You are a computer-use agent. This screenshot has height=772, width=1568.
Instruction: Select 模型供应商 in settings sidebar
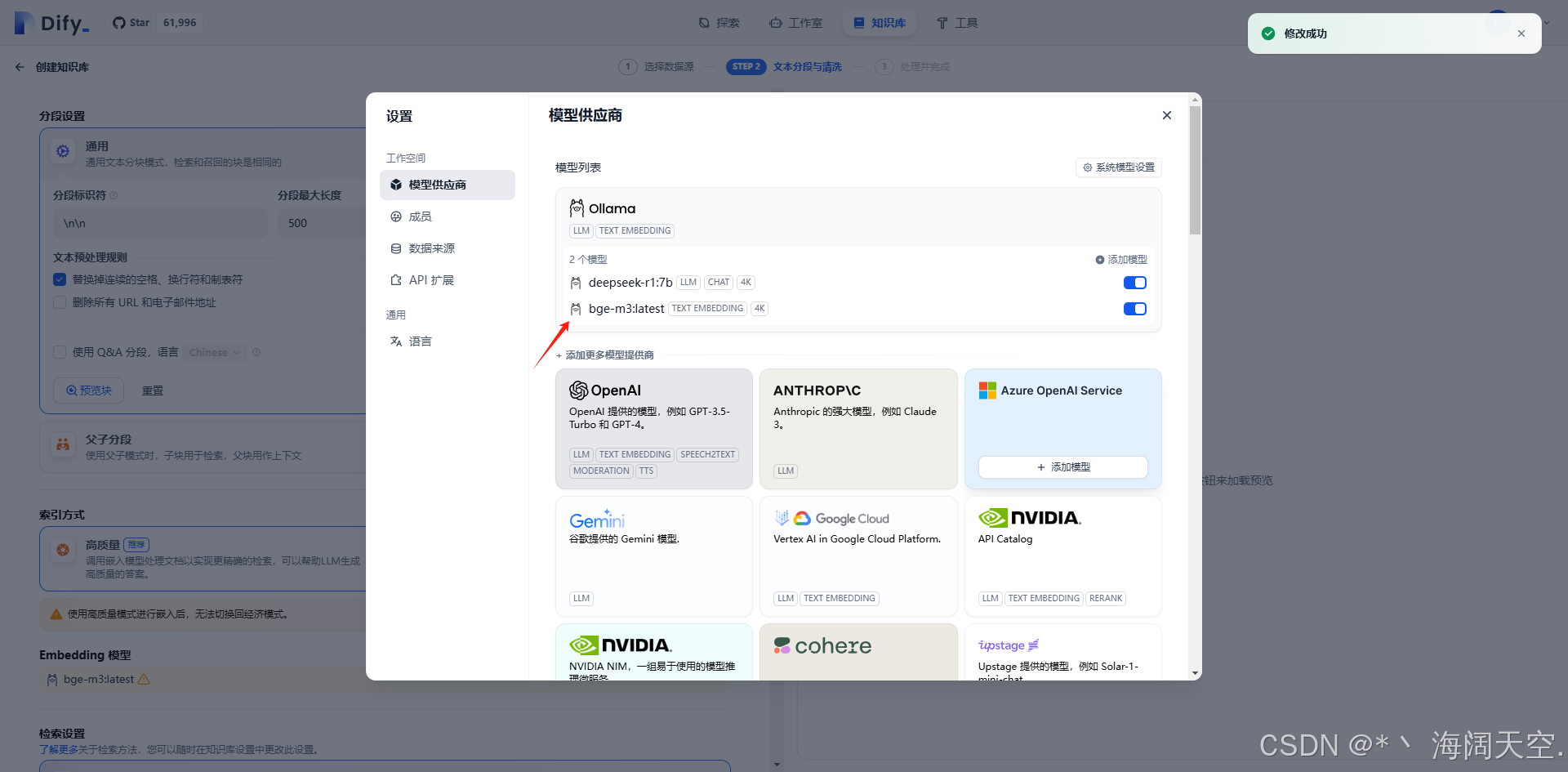pyautogui.click(x=448, y=185)
